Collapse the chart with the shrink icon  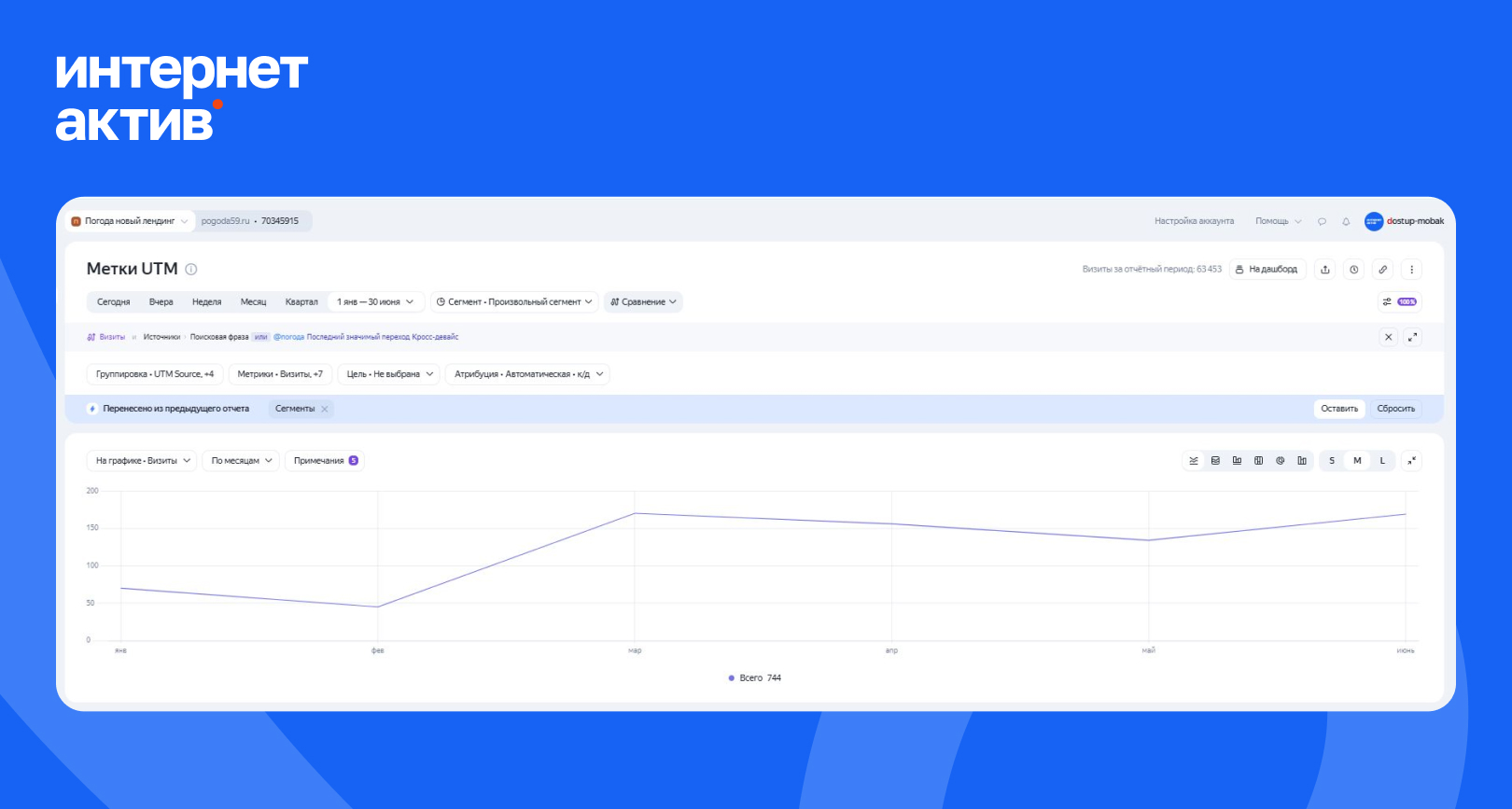point(1411,461)
